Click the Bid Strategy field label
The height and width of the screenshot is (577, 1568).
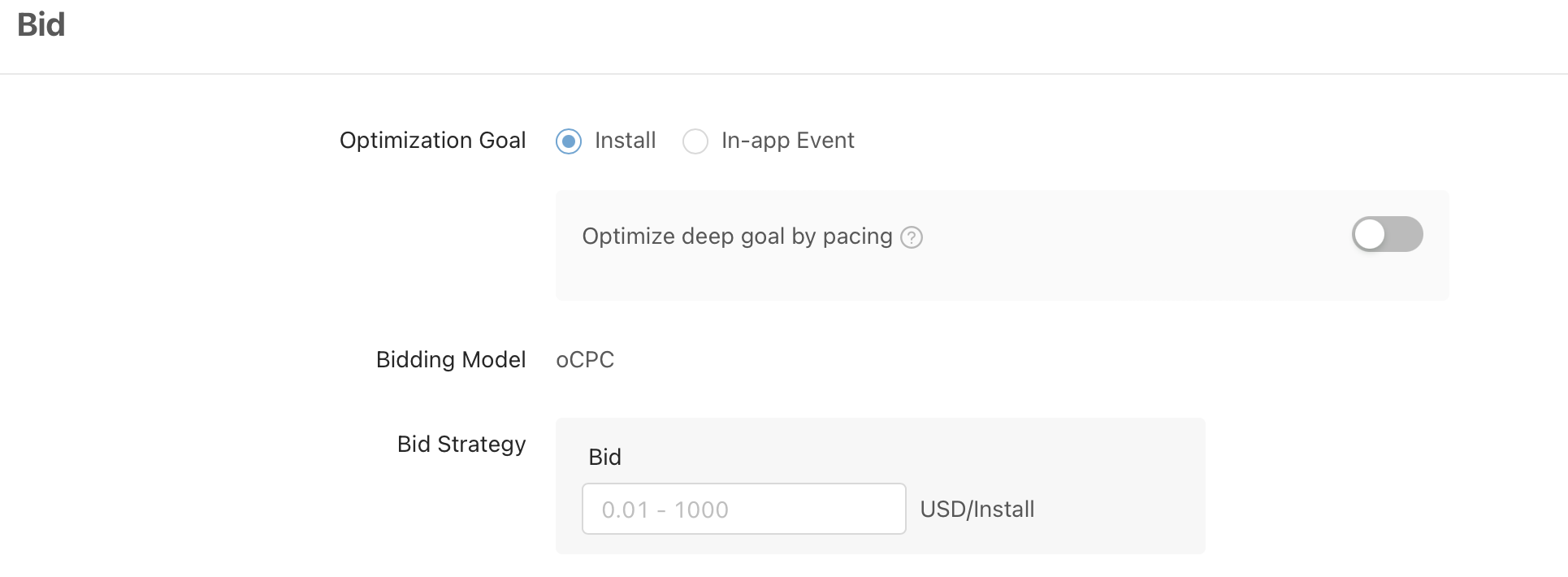click(461, 445)
